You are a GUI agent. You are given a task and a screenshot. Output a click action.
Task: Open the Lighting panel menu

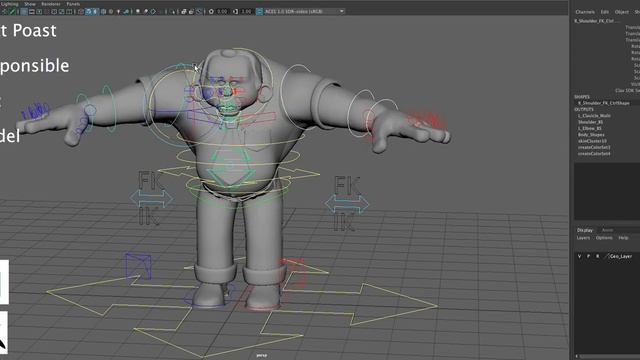(9, 4)
